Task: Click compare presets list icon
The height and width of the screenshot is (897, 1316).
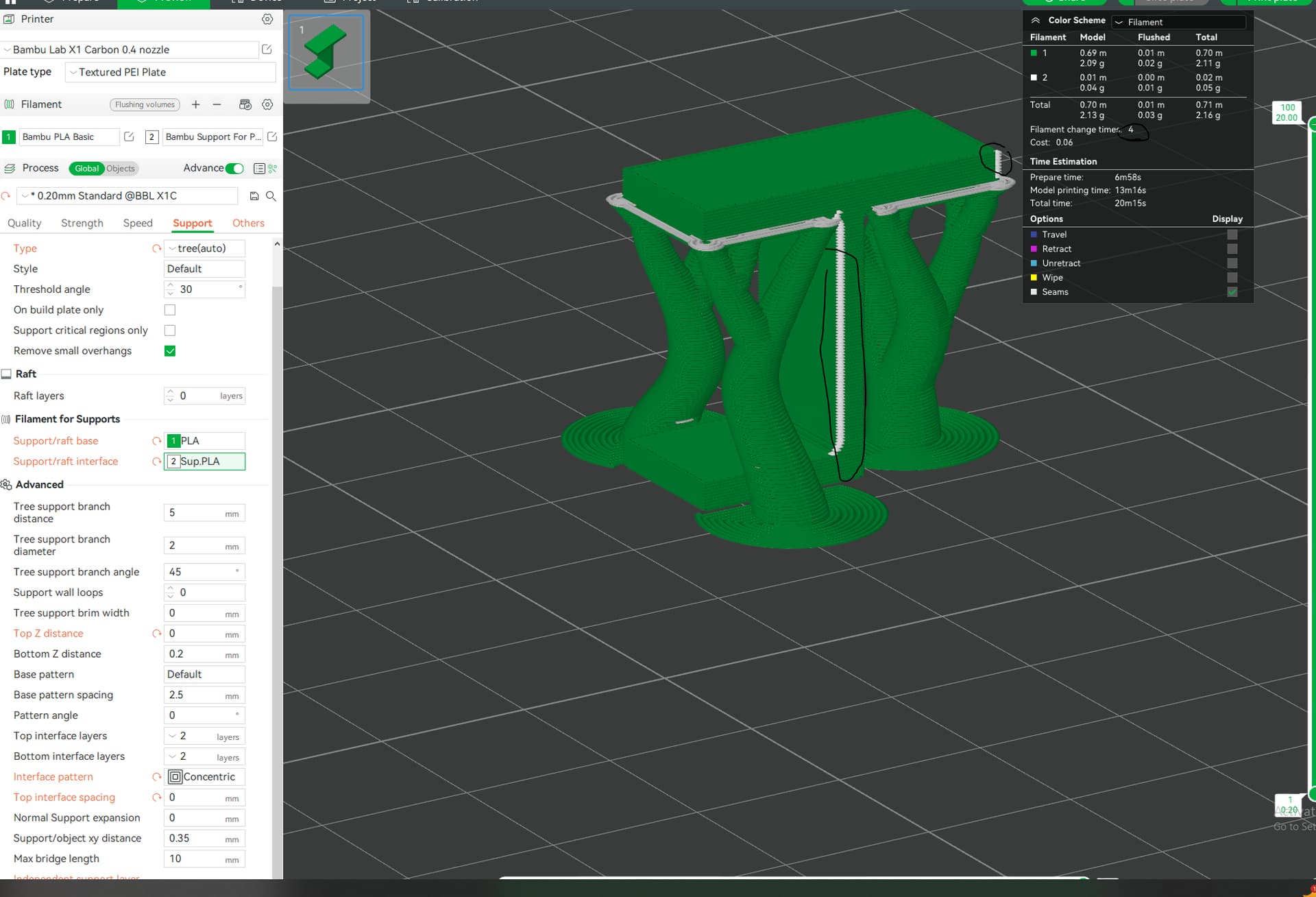Action: (x=259, y=168)
